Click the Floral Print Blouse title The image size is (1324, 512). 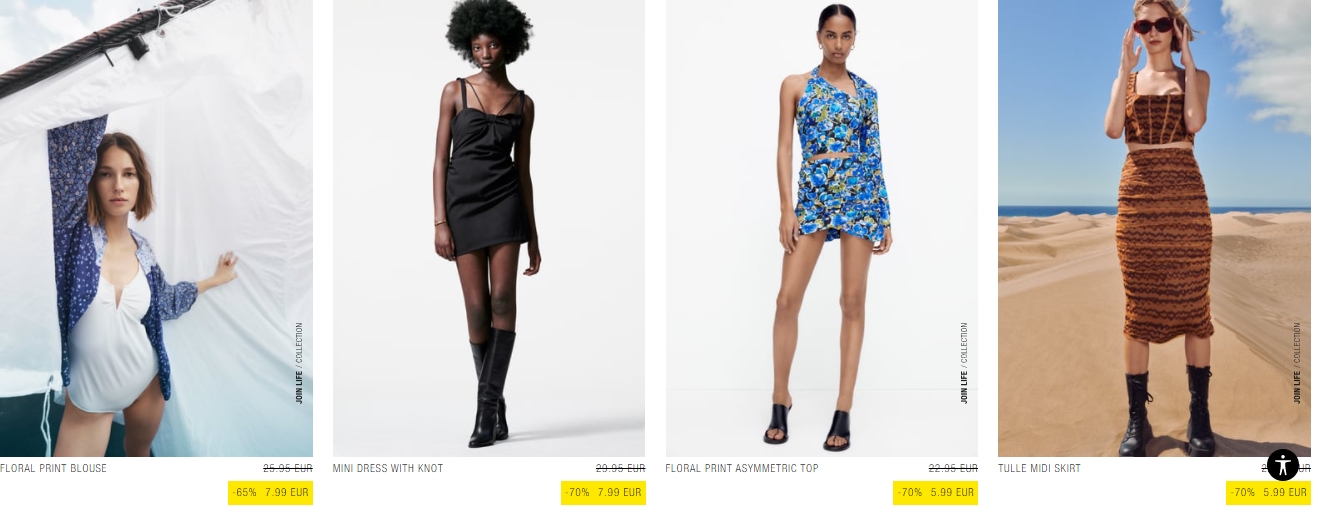click(53, 468)
